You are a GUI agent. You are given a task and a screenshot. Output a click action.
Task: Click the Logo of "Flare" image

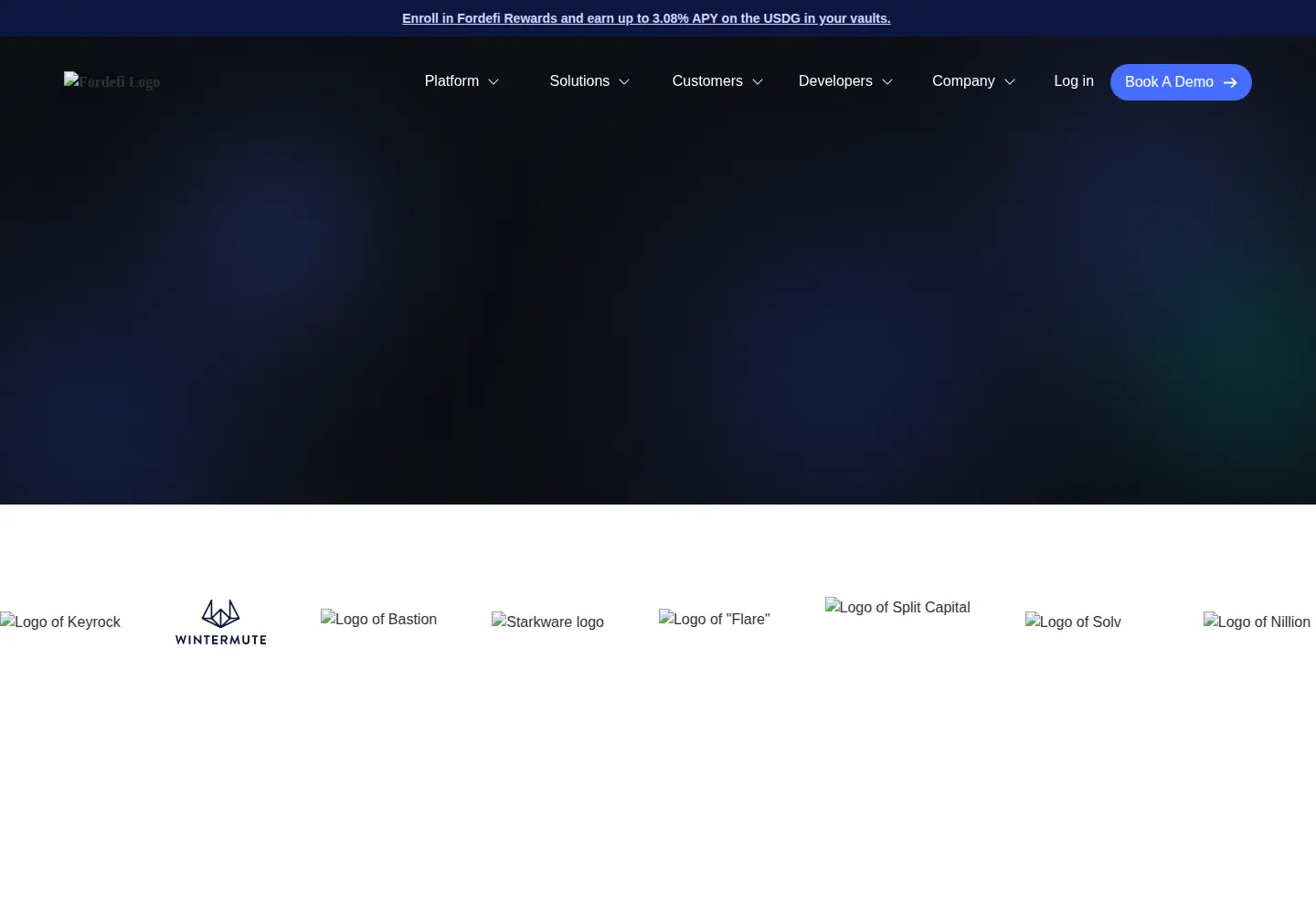(x=715, y=619)
